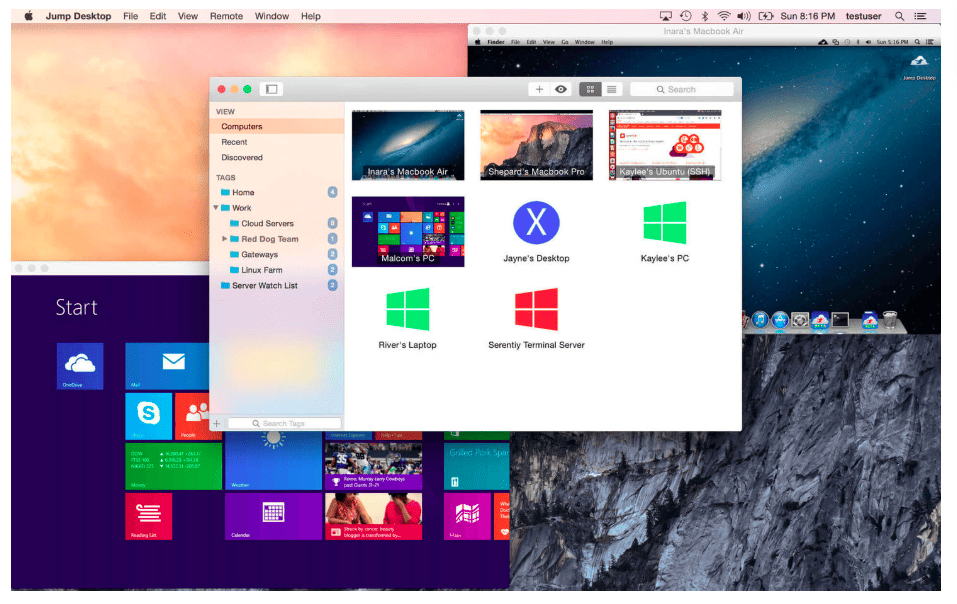Open the File menu

pos(131,16)
